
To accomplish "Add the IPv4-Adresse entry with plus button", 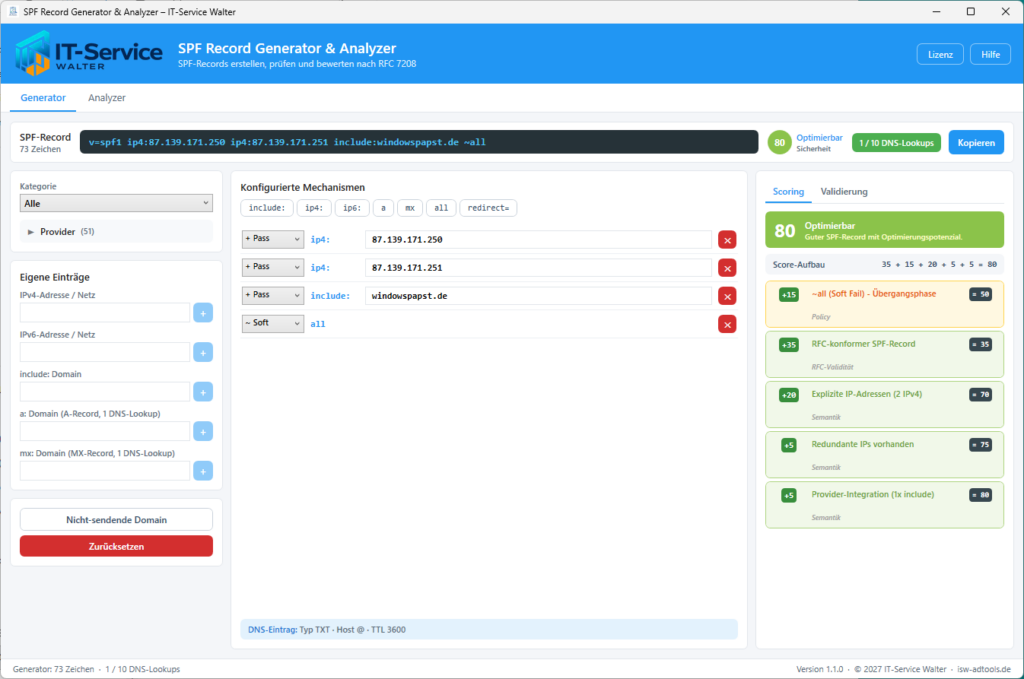I will tap(203, 313).
